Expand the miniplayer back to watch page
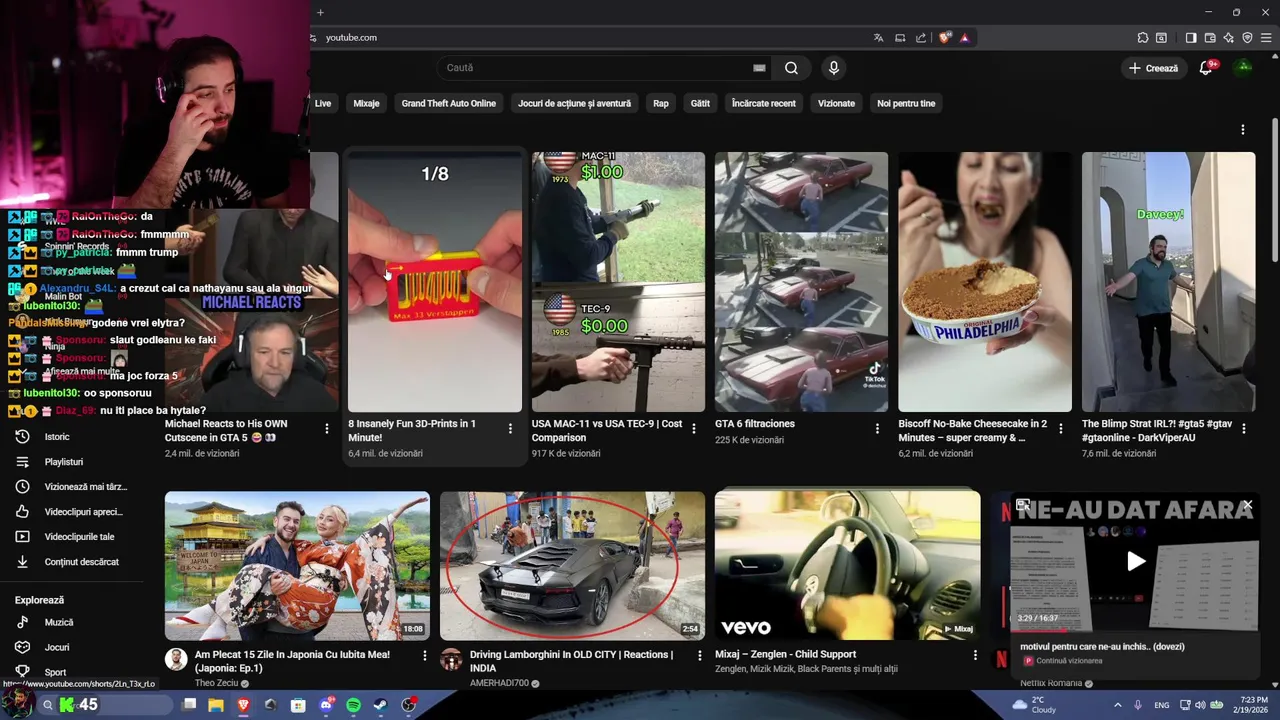The height and width of the screenshot is (720, 1280). 1023,506
